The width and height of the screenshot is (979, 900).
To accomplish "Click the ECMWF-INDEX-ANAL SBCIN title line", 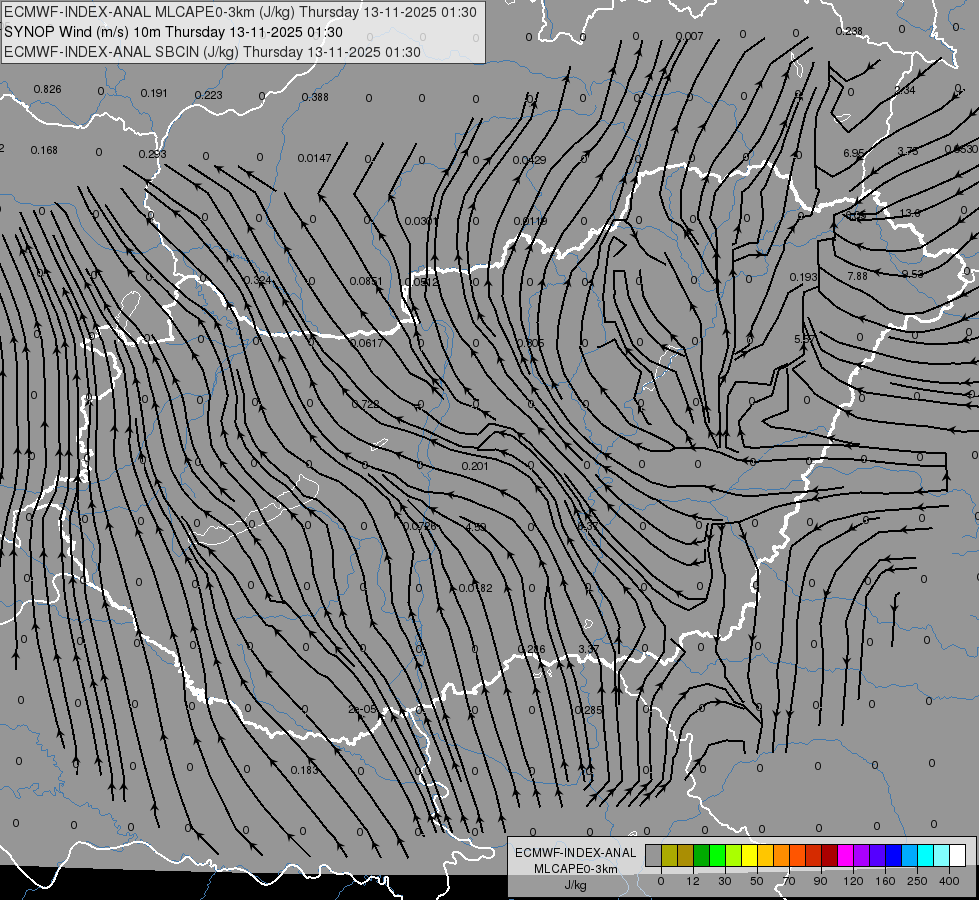I will point(212,52).
